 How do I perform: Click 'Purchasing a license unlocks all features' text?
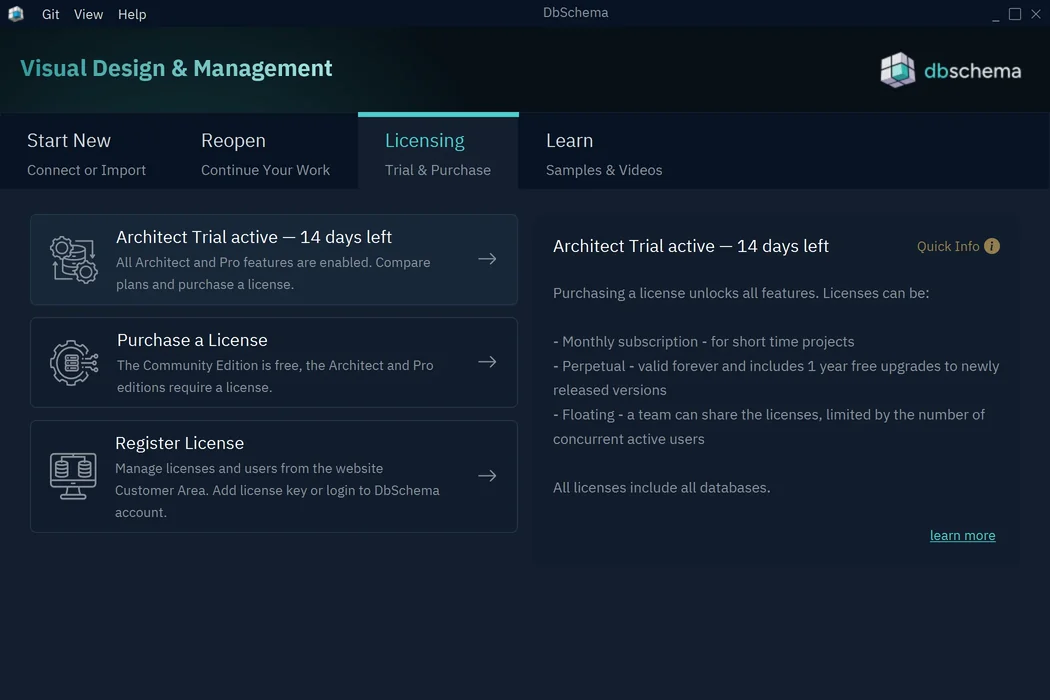(x=741, y=293)
